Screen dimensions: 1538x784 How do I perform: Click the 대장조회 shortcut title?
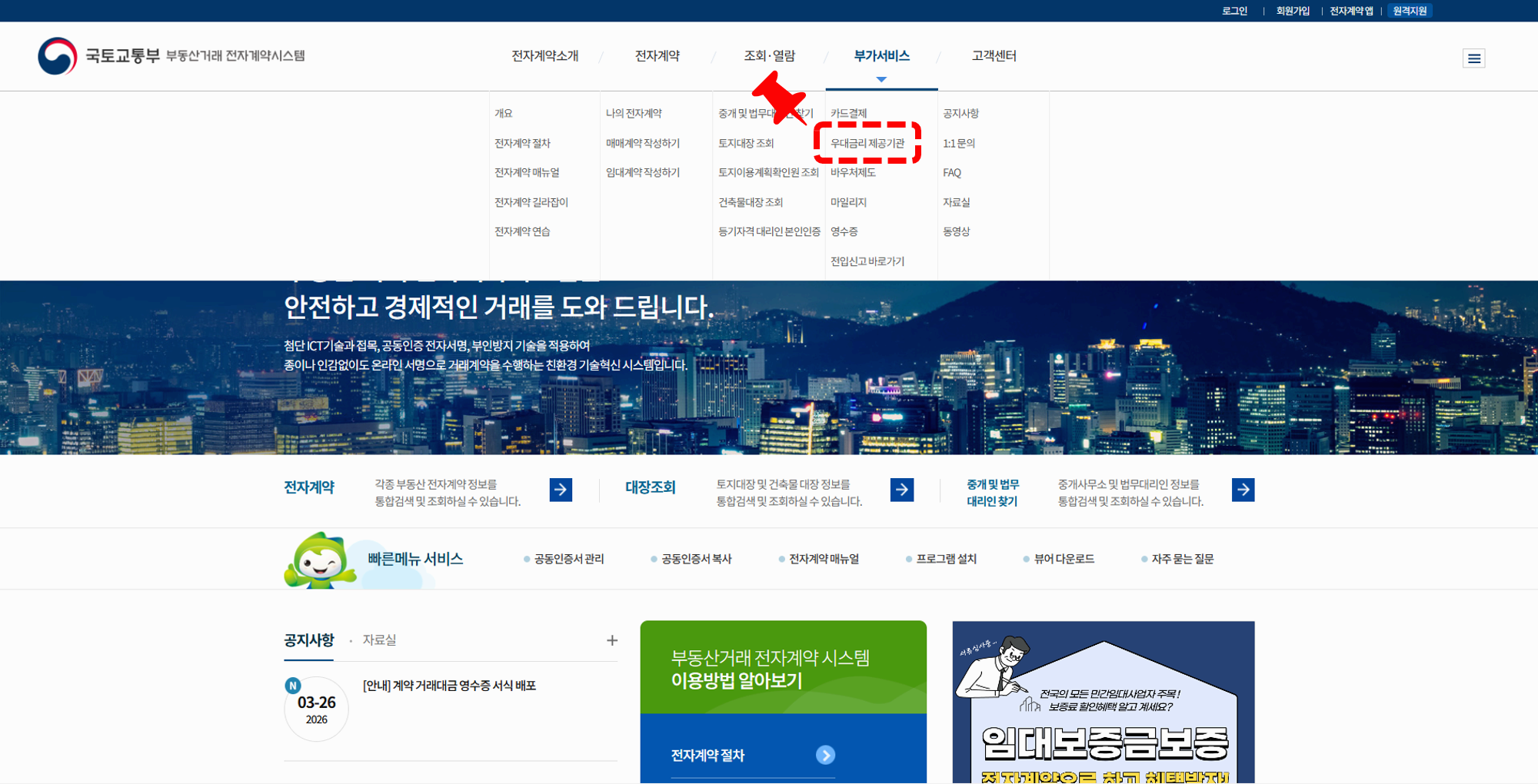pos(650,487)
